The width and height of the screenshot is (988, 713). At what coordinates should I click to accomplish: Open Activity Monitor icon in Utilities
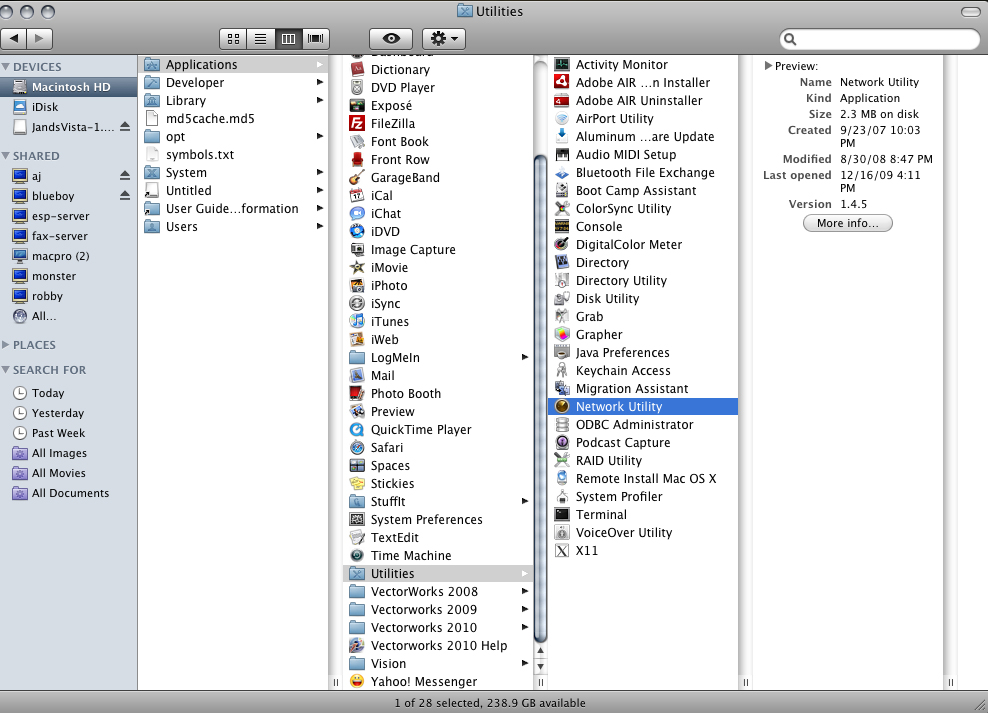coord(562,65)
